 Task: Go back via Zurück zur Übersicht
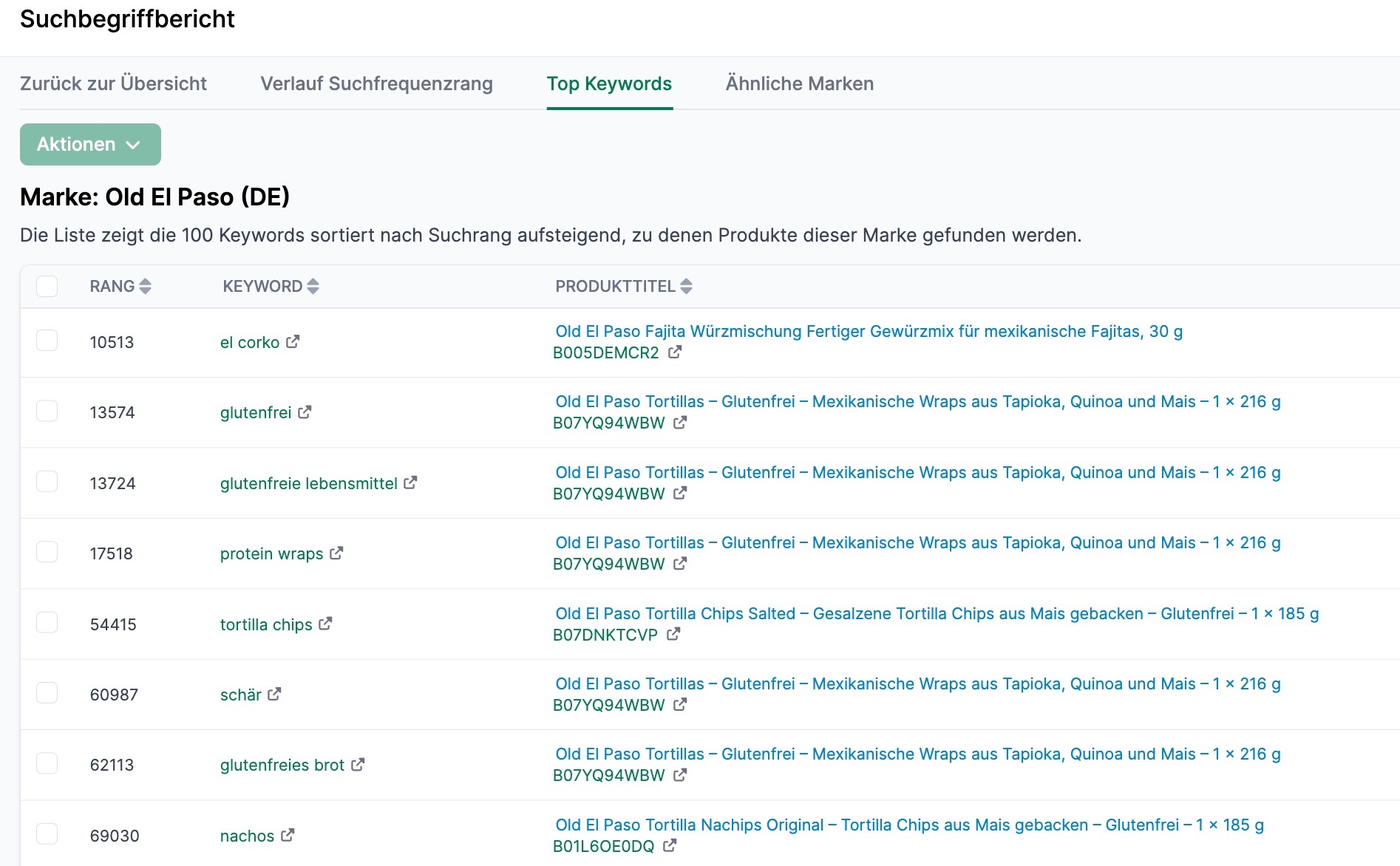click(113, 83)
